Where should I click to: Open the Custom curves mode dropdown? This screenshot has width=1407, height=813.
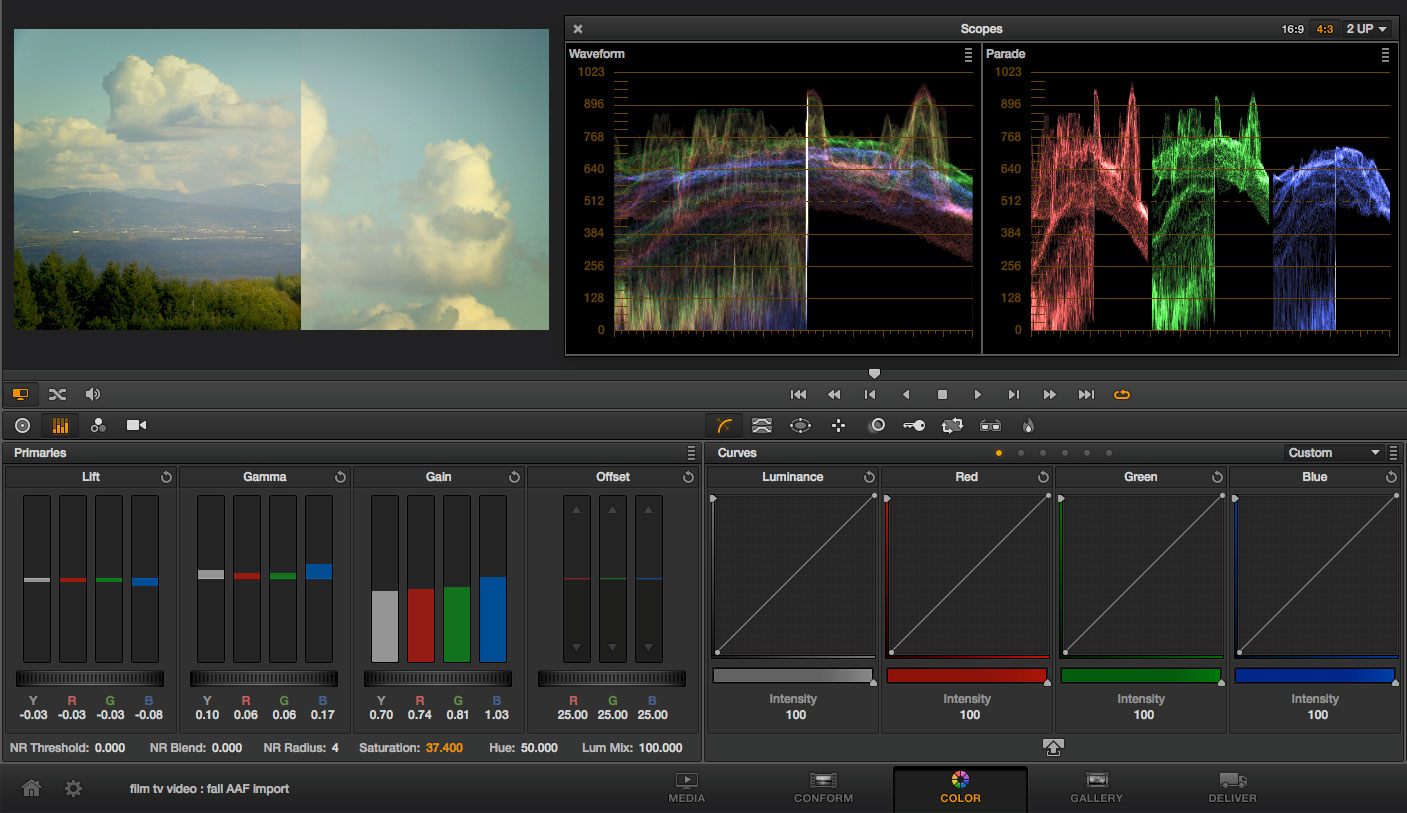[1333, 453]
